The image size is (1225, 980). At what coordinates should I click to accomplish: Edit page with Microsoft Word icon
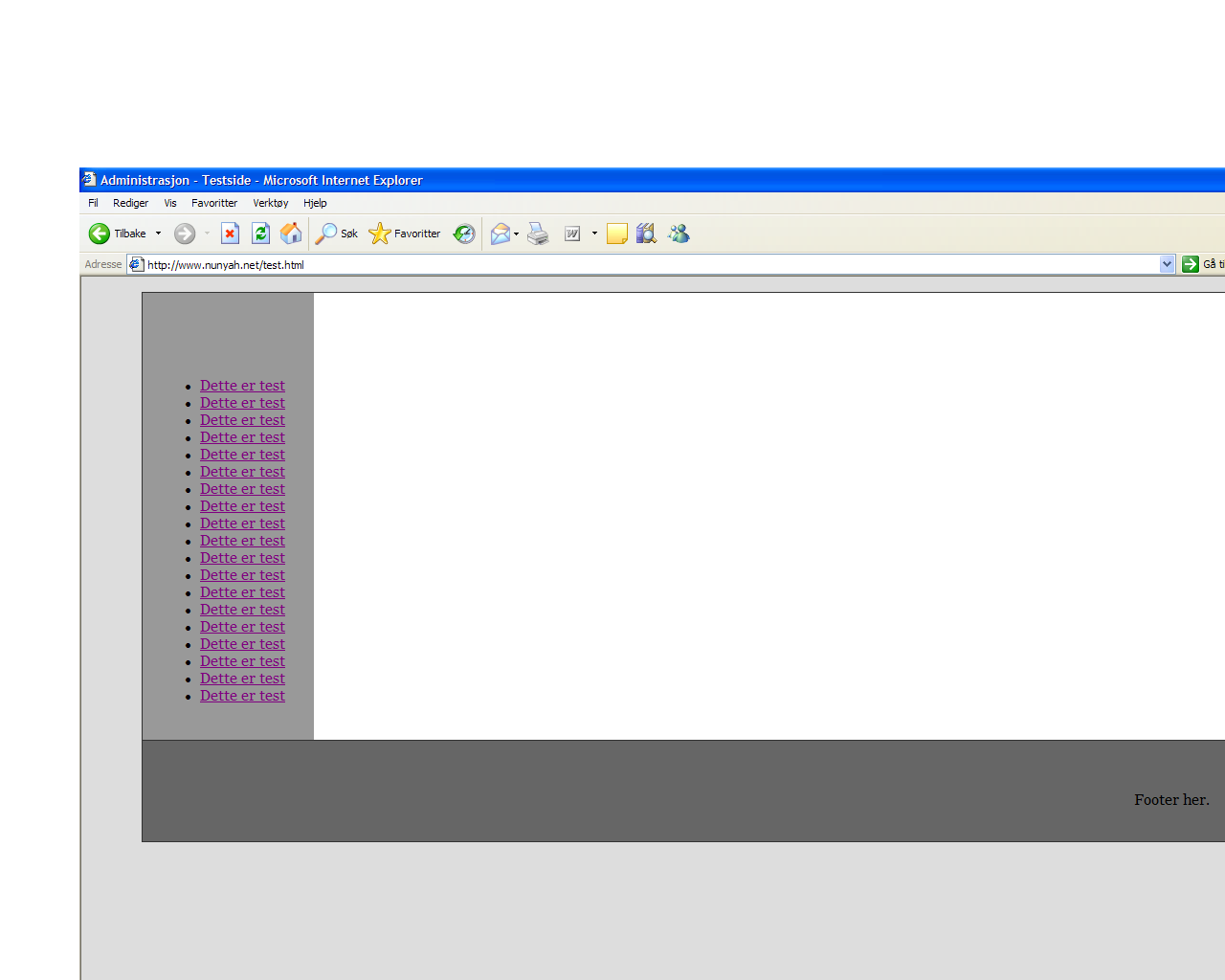click(x=572, y=234)
